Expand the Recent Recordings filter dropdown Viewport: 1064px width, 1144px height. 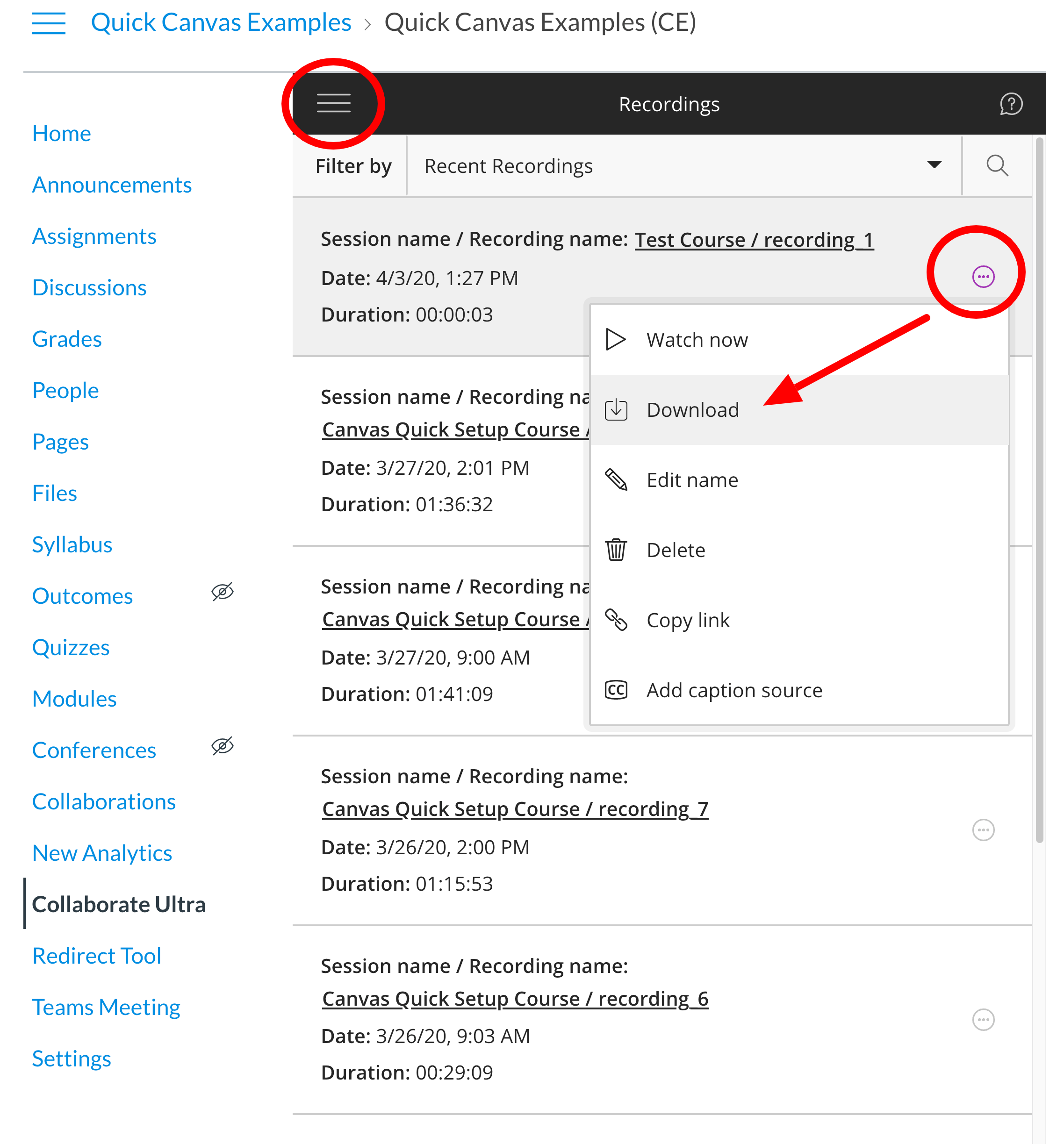click(684, 166)
